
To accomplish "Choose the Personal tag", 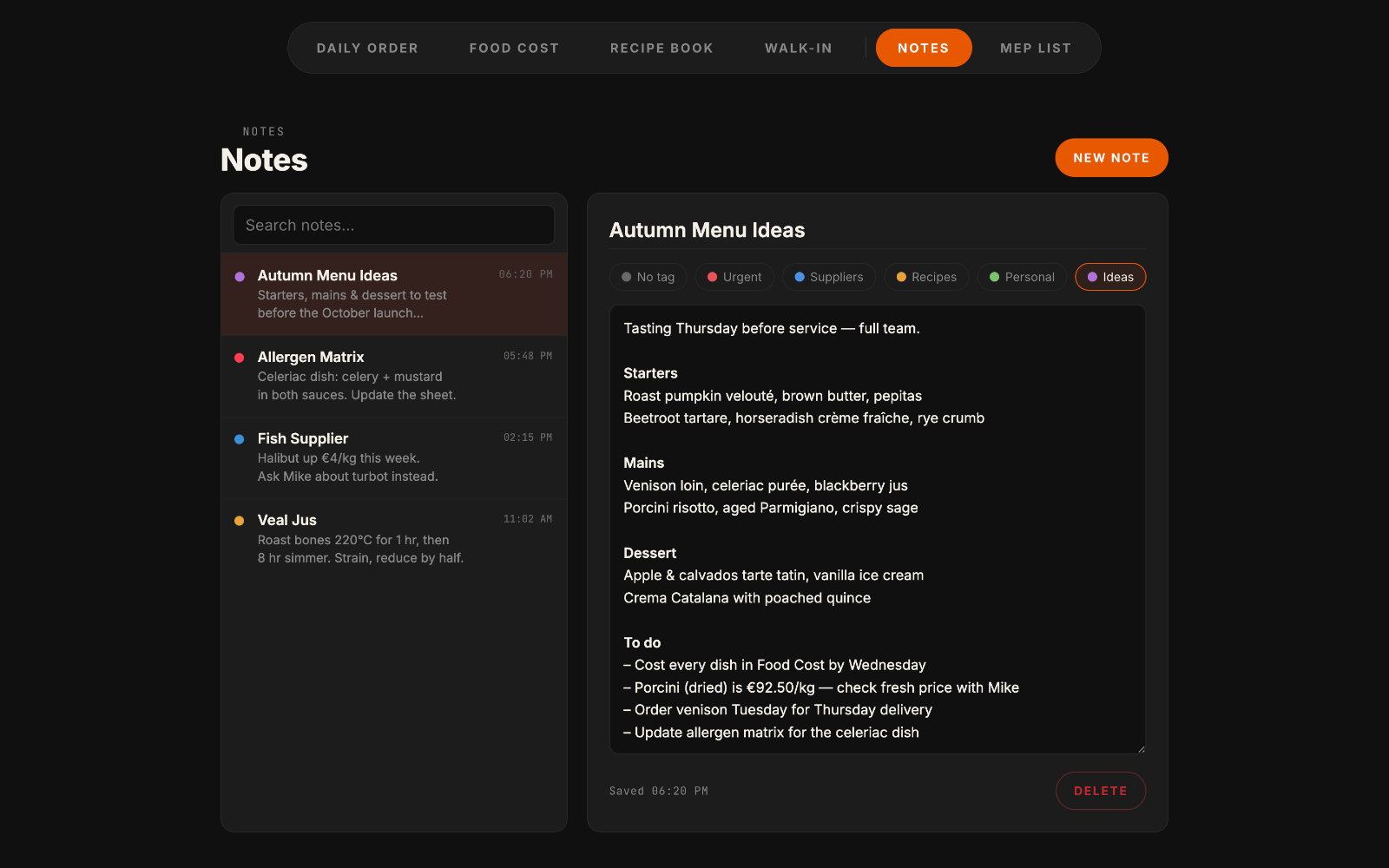I will (1022, 277).
